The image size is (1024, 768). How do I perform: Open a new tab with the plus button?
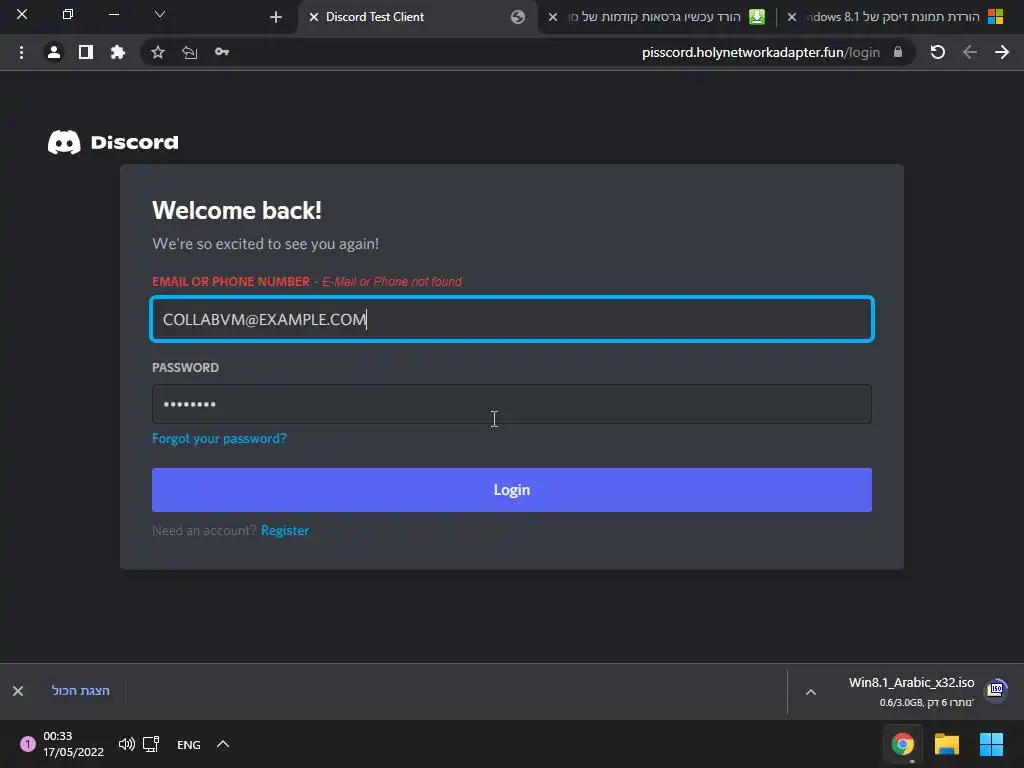(x=276, y=17)
